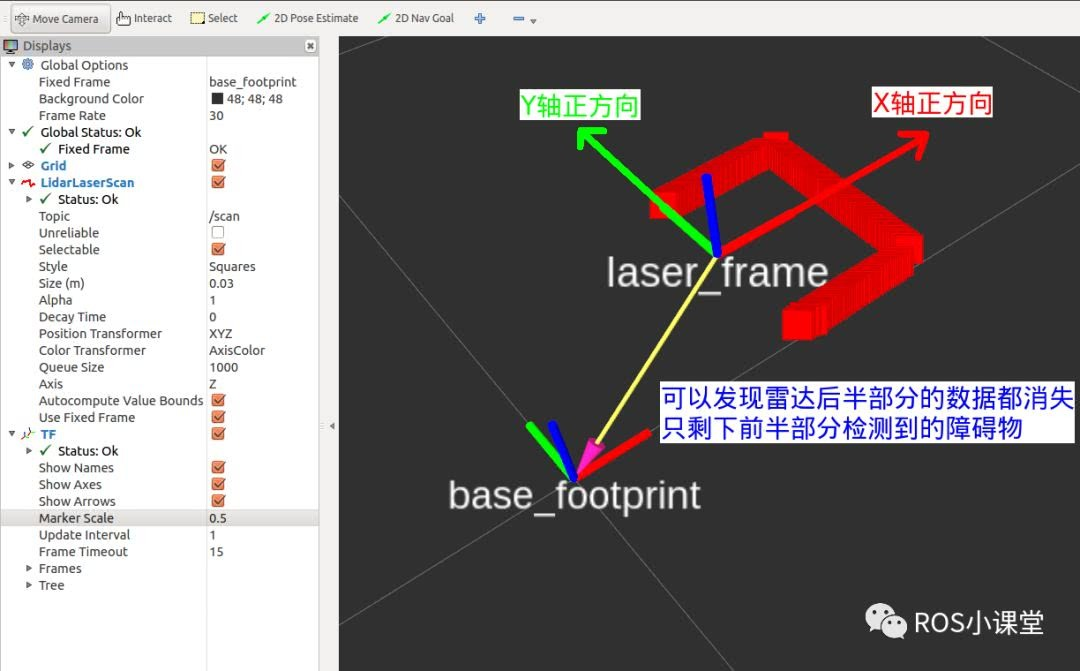Click the TF display axes icon
1080x671 pixels.
tap(28, 434)
